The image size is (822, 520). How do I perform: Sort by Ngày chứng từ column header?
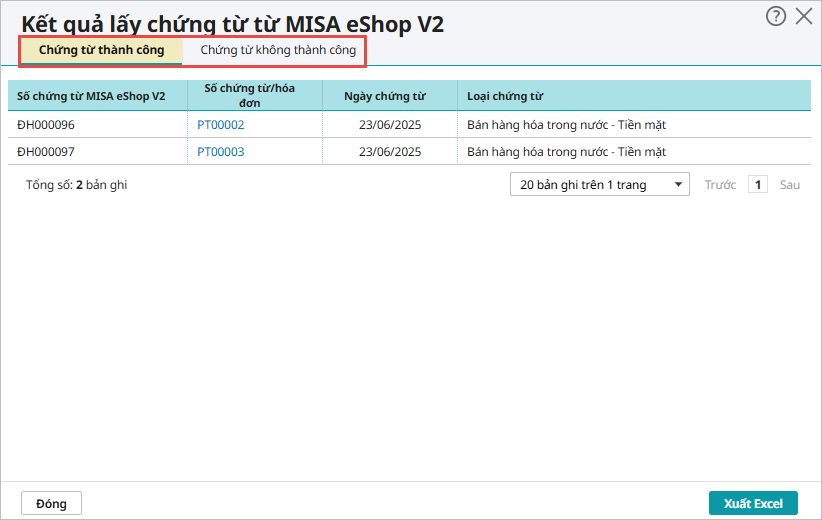pyautogui.click(x=385, y=96)
